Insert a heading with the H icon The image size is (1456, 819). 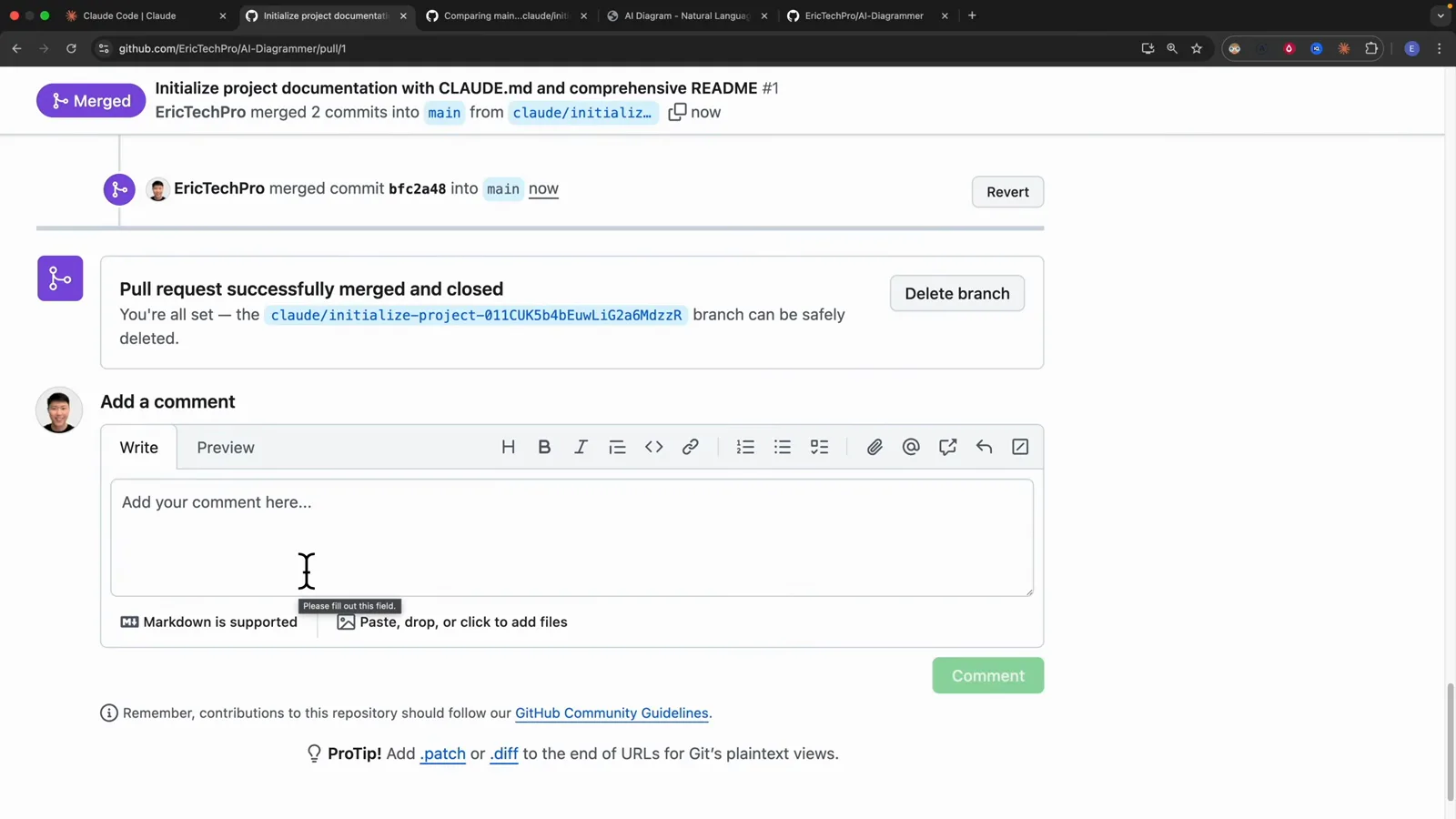click(508, 447)
